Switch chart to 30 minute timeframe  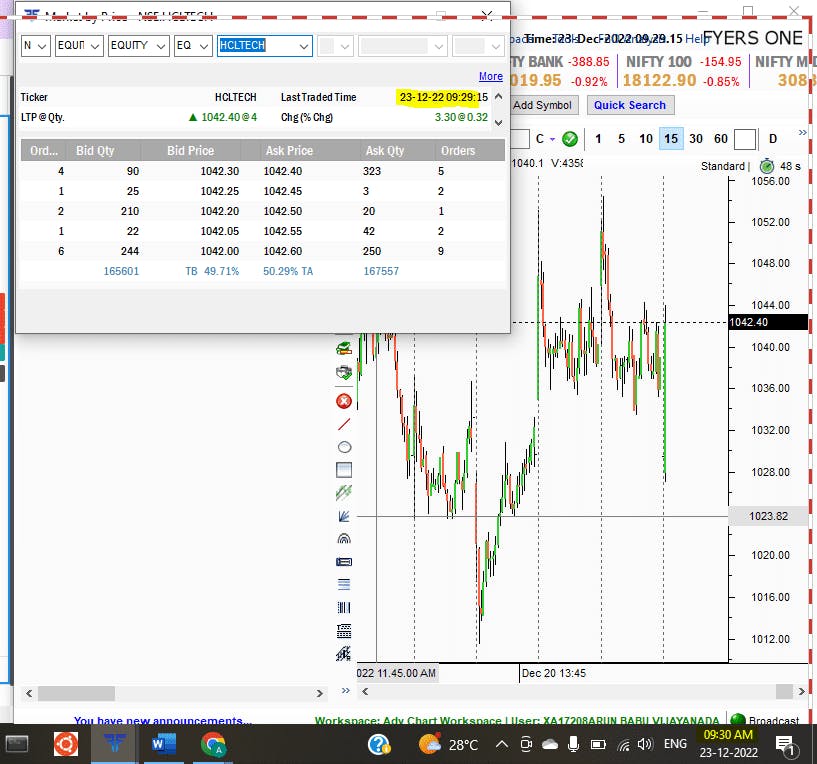tap(696, 139)
